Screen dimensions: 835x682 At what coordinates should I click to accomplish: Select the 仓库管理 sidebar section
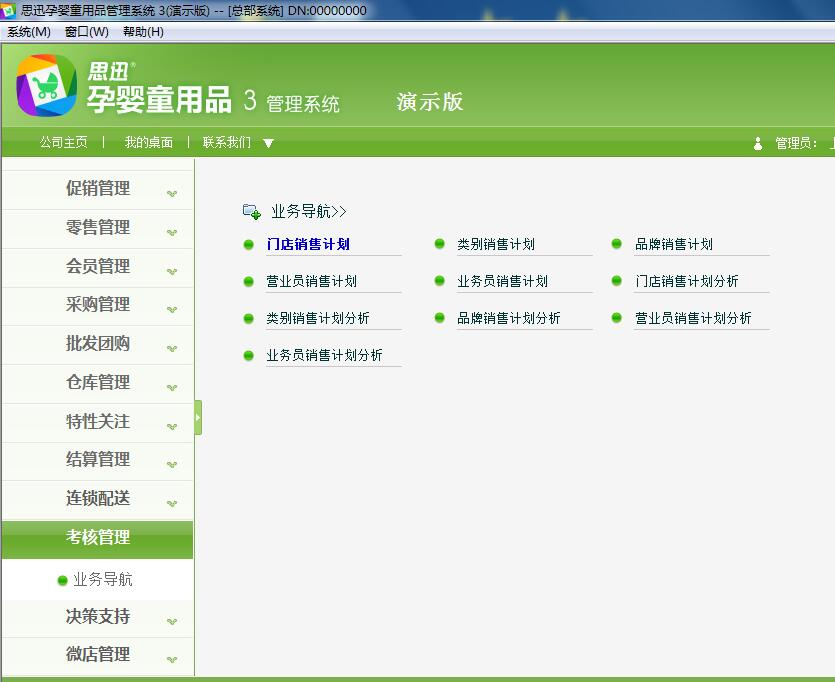[x=97, y=383]
